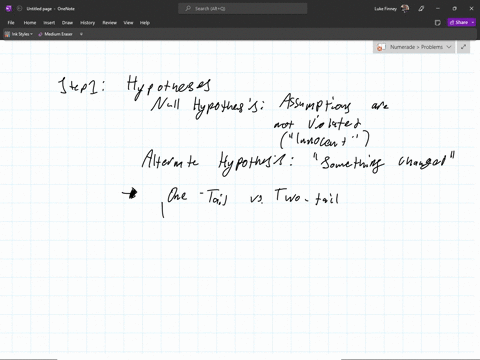Open the File menu
The width and height of the screenshot is (480, 360).
pyautogui.click(x=11, y=23)
